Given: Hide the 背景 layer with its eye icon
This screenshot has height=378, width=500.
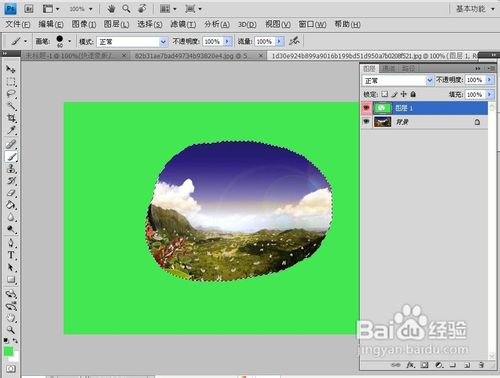Looking at the screenshot, I should [366, 122].
